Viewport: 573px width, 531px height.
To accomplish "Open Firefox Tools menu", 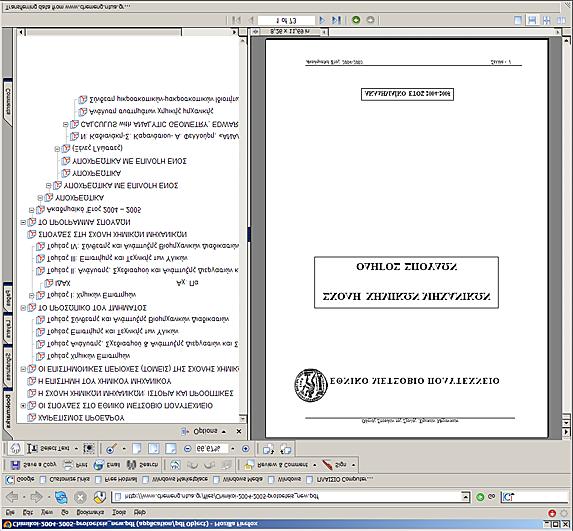I will (x=119, y=512).
